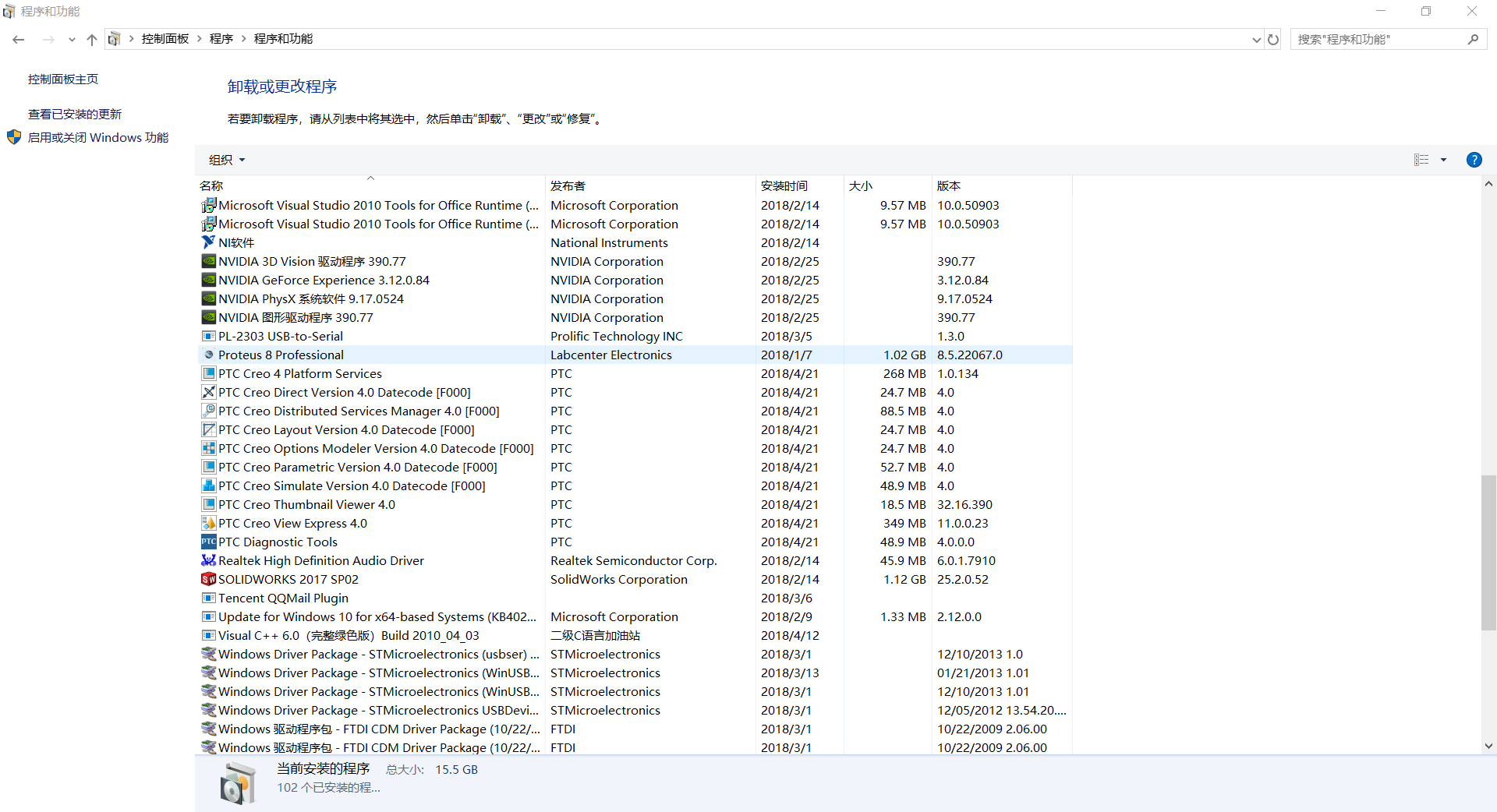The image size is (1497, 812).
Task: Select NVIDIA 图形驱动程序 390.77 row
Action: [x=635, y=317]
